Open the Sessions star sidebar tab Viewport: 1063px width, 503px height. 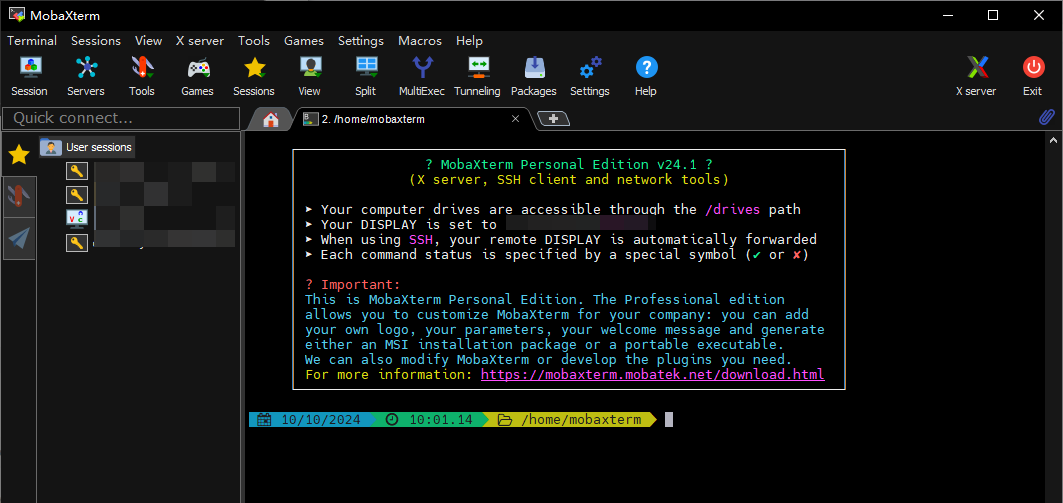(19, 154)
